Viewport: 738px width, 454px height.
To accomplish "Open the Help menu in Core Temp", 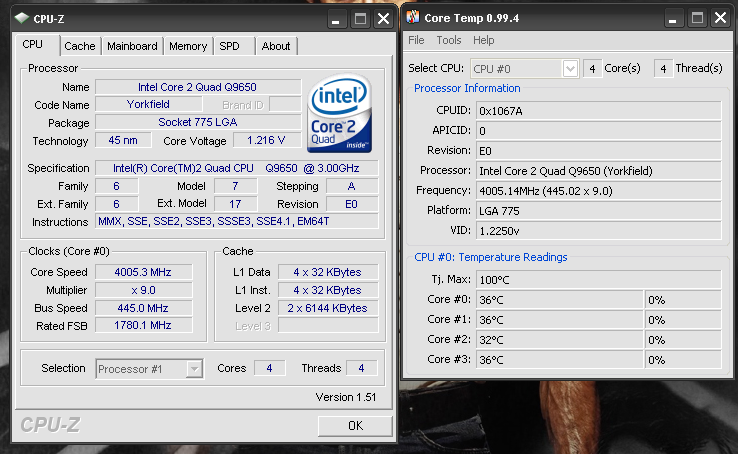I will click(483, 40).
